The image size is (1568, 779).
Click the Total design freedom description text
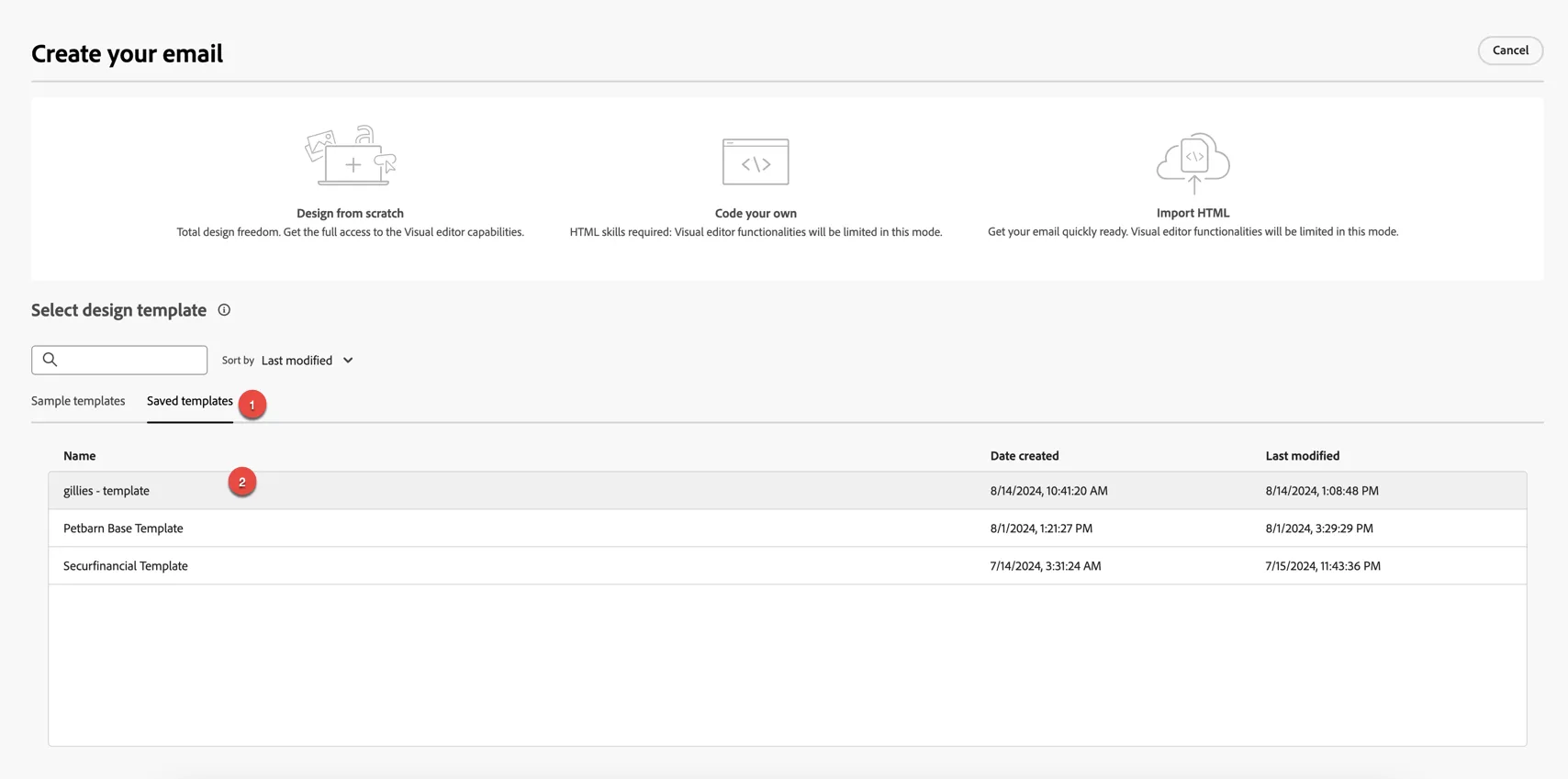click(x=350, y=232)
